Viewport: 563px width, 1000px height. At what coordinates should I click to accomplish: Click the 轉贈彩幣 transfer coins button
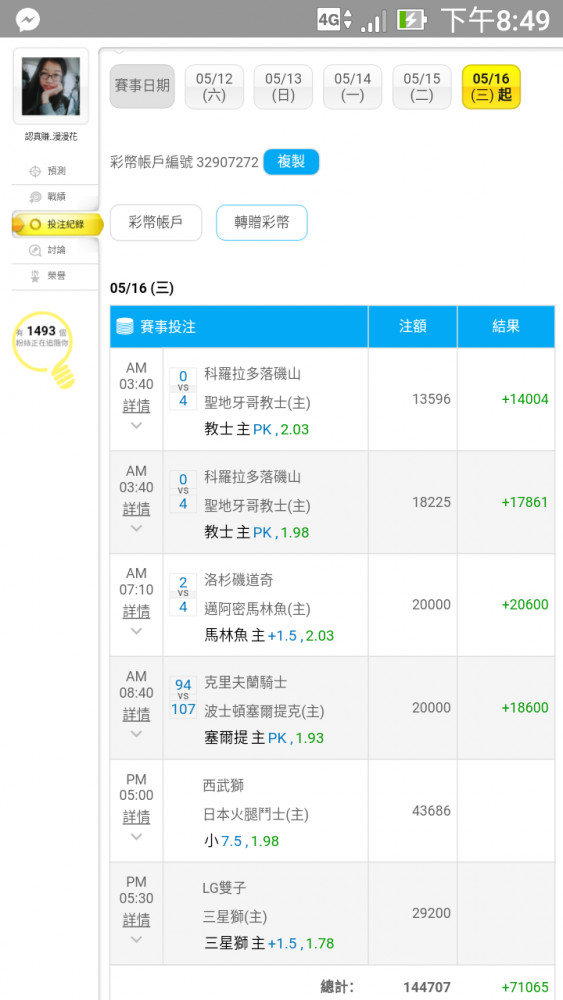point(261,223)
